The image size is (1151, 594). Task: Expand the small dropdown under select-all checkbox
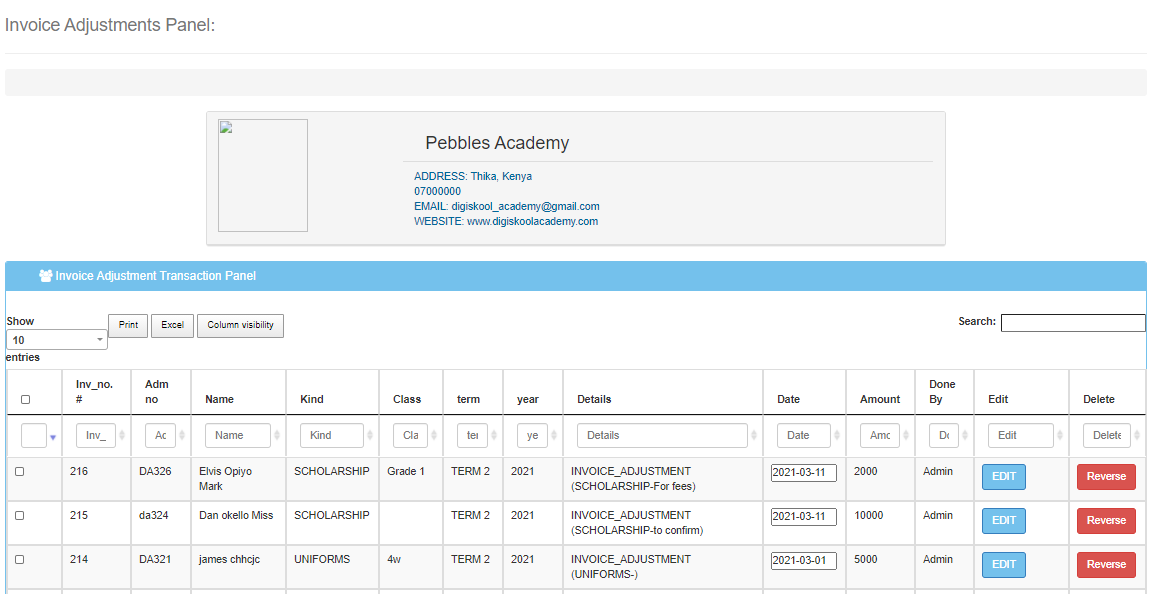coord(52,437)
